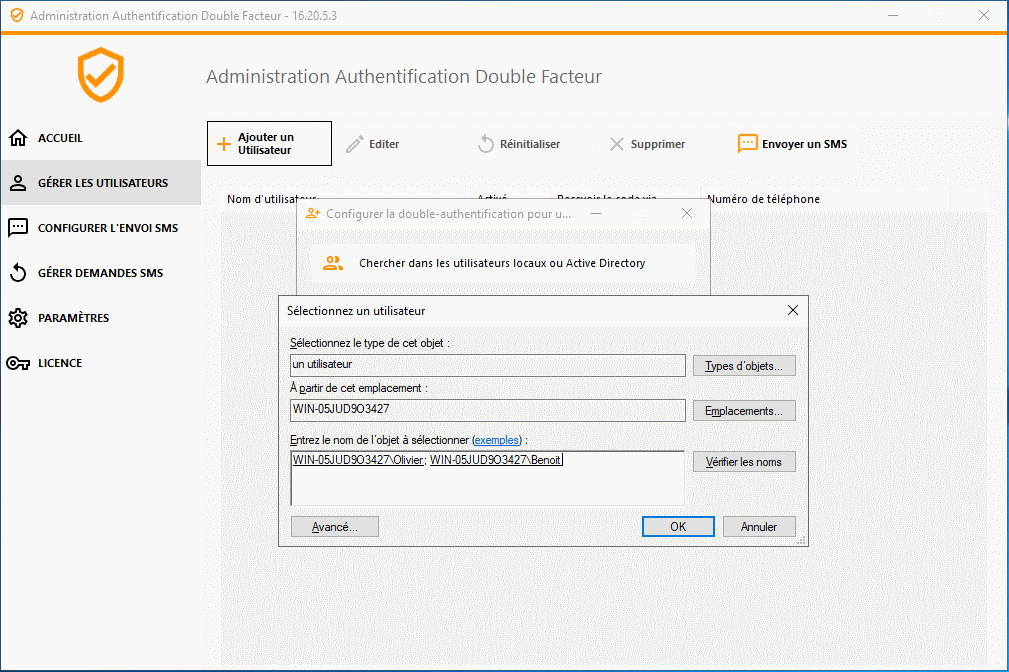Open the exemples hyperlink

[497, 440]
